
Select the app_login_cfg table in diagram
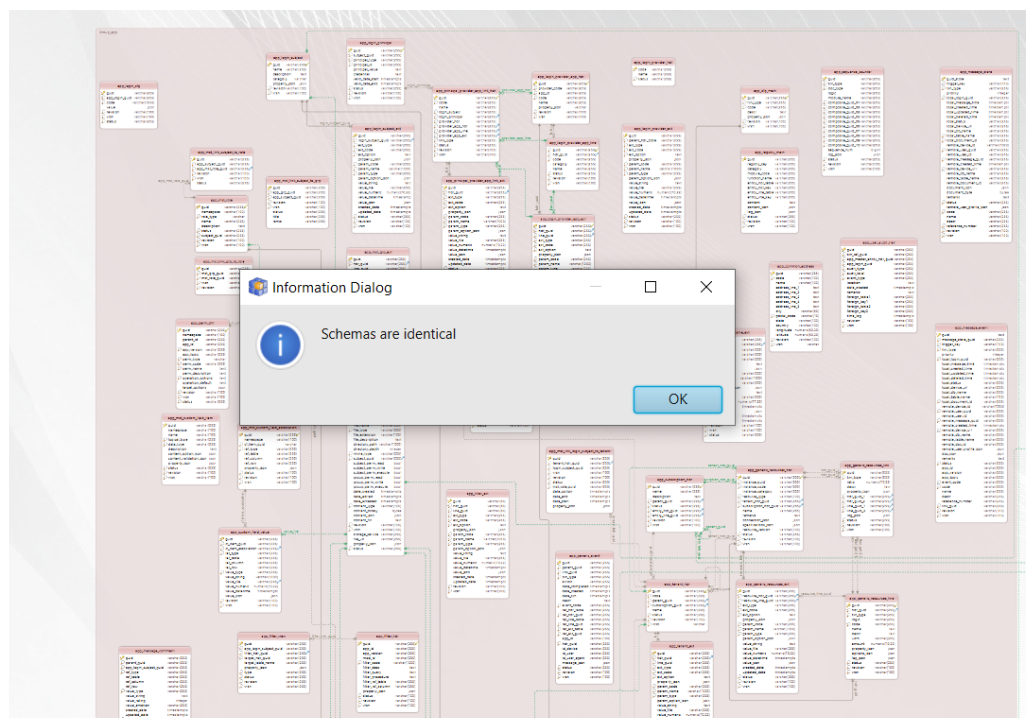128,105
